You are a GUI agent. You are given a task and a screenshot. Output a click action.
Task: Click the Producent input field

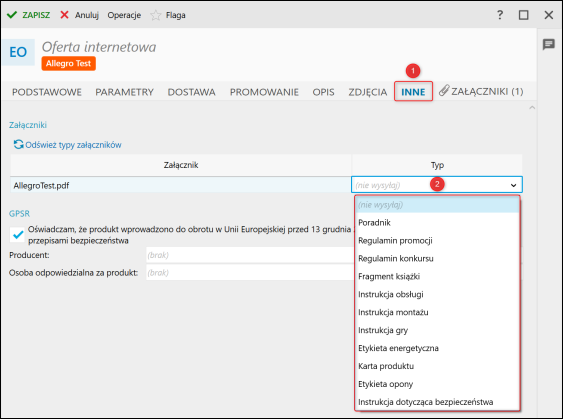tap(250, 255)
